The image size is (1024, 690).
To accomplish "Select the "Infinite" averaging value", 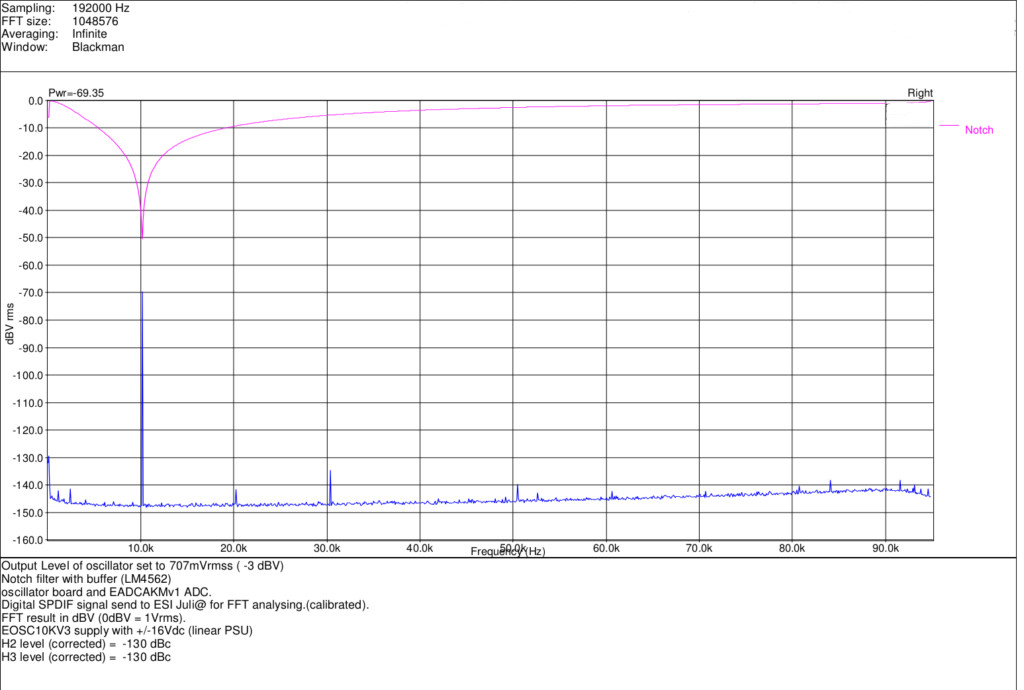I will [x=89, y=34].
